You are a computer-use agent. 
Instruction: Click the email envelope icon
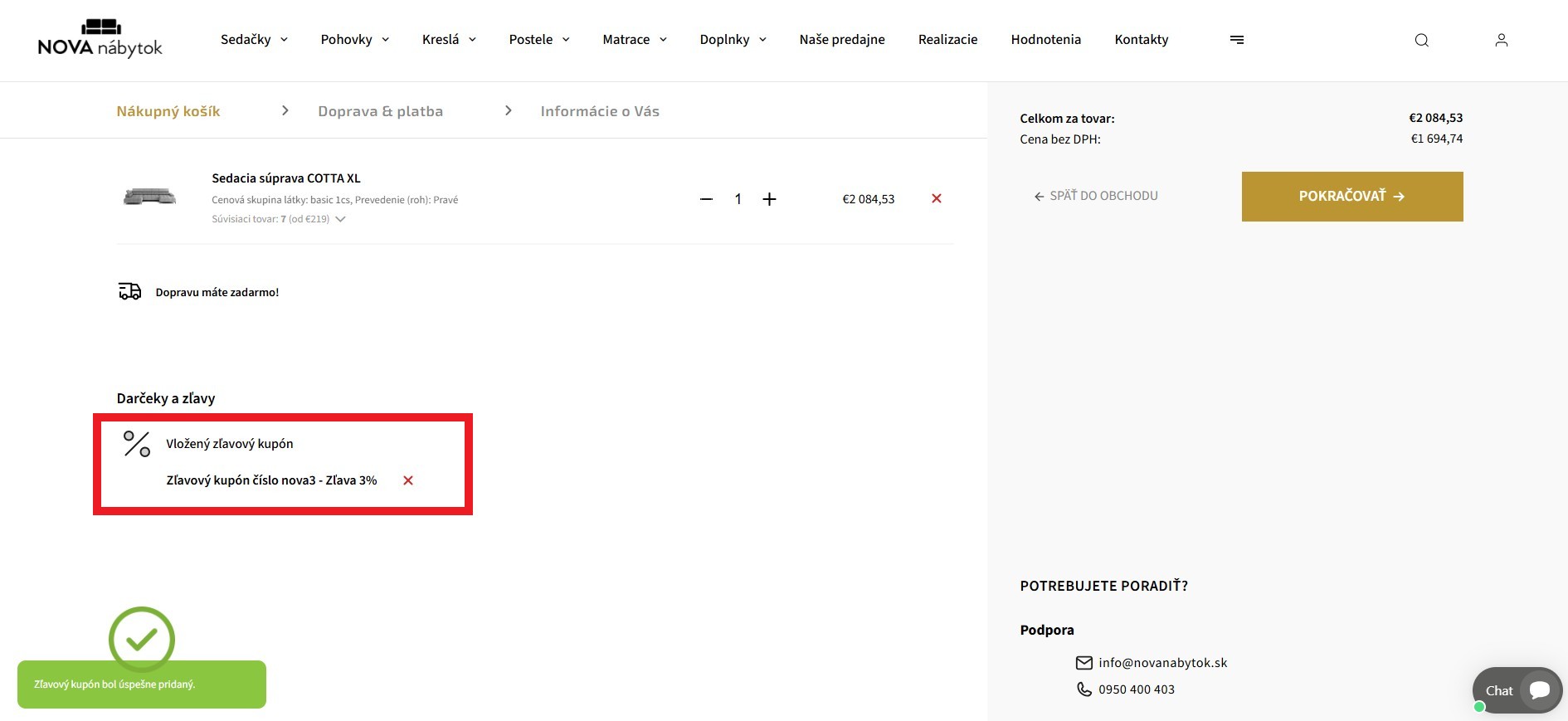1083,663
